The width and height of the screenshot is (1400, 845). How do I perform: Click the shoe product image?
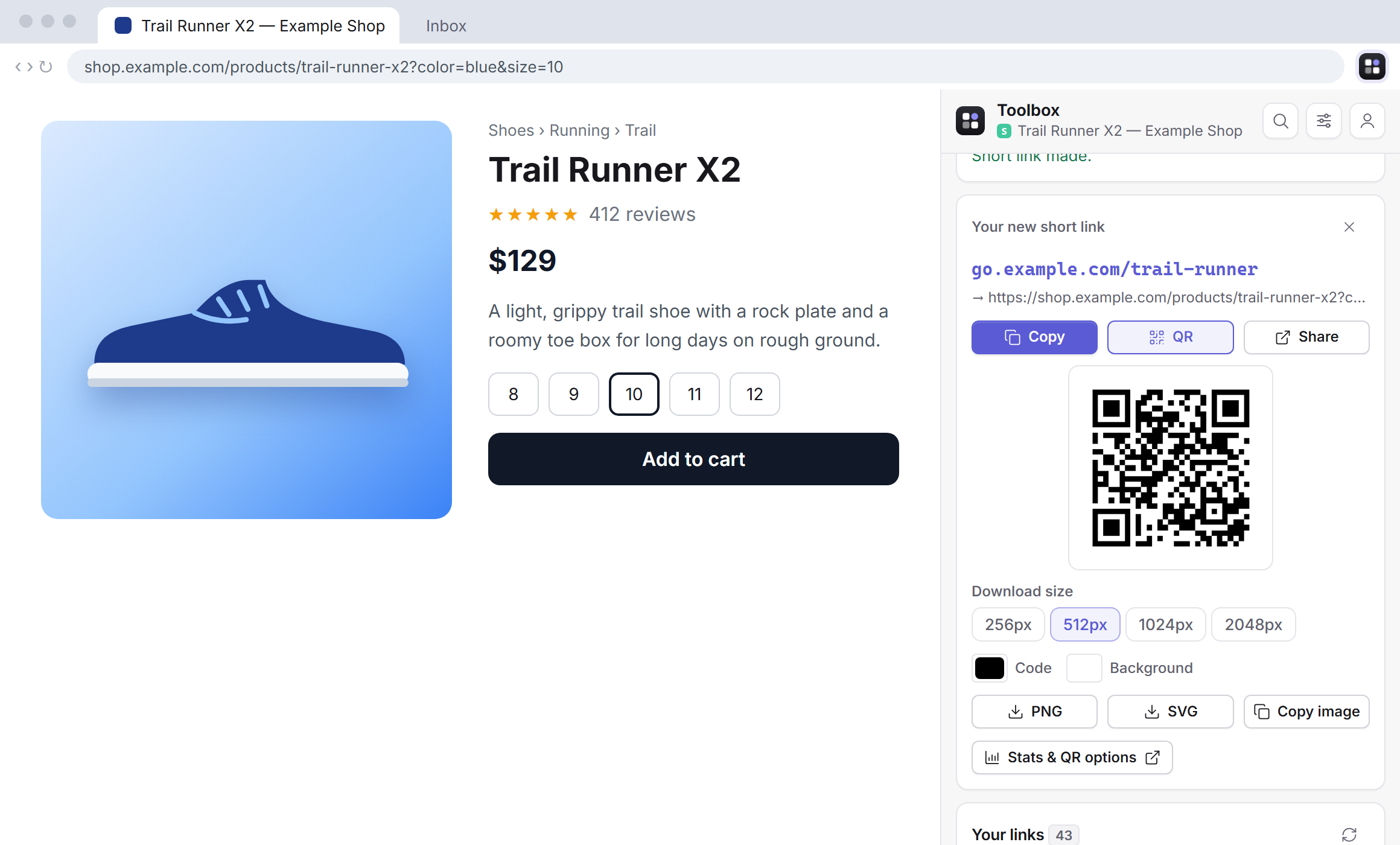pyautogui.click(x=246, y=320)
